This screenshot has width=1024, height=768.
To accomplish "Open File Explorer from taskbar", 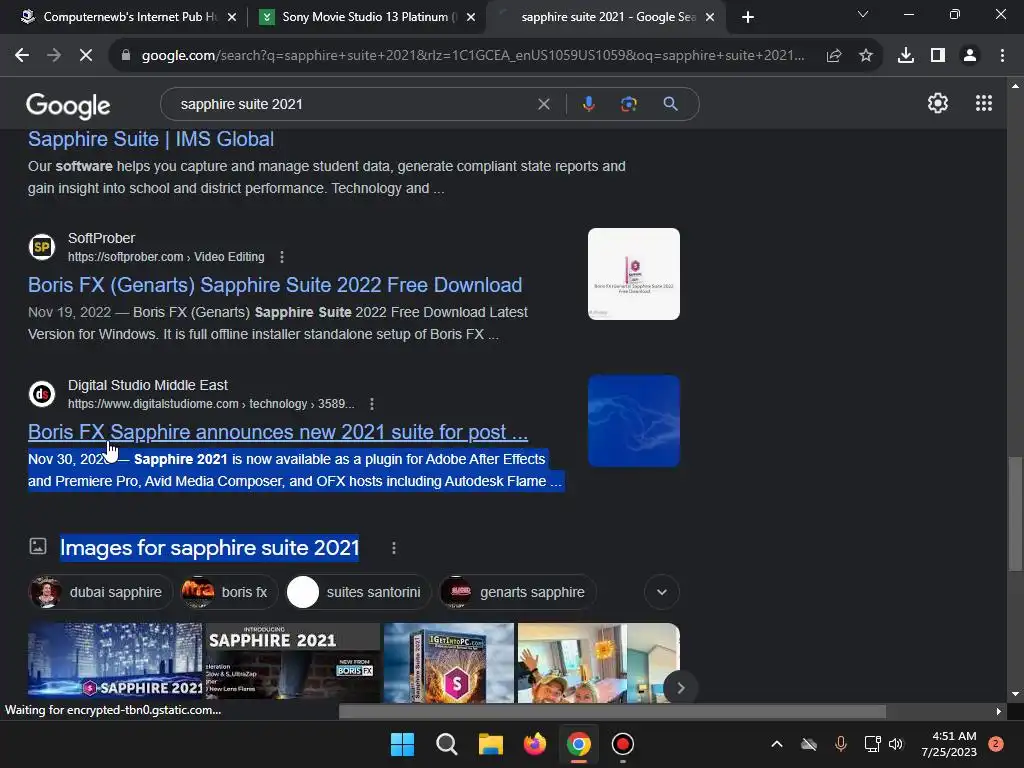I will [490, 744].
